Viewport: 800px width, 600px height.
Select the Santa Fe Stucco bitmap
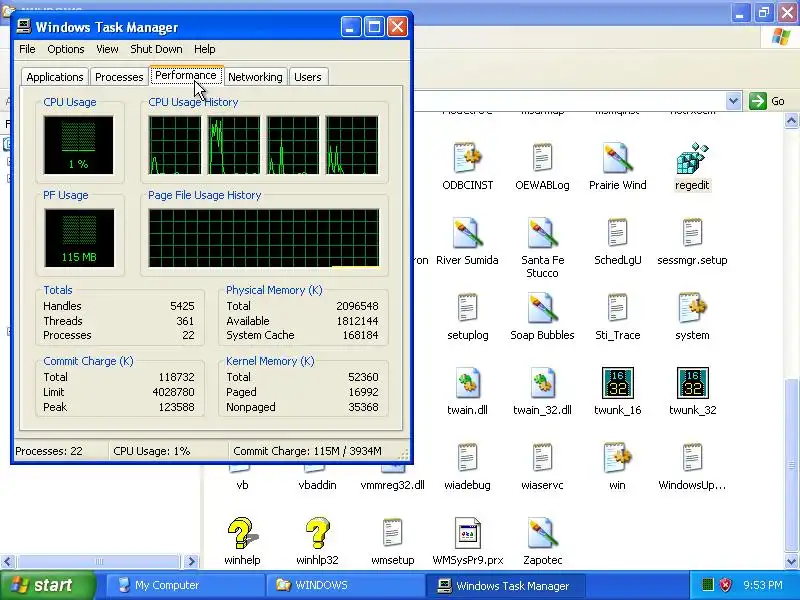(542, 233)
